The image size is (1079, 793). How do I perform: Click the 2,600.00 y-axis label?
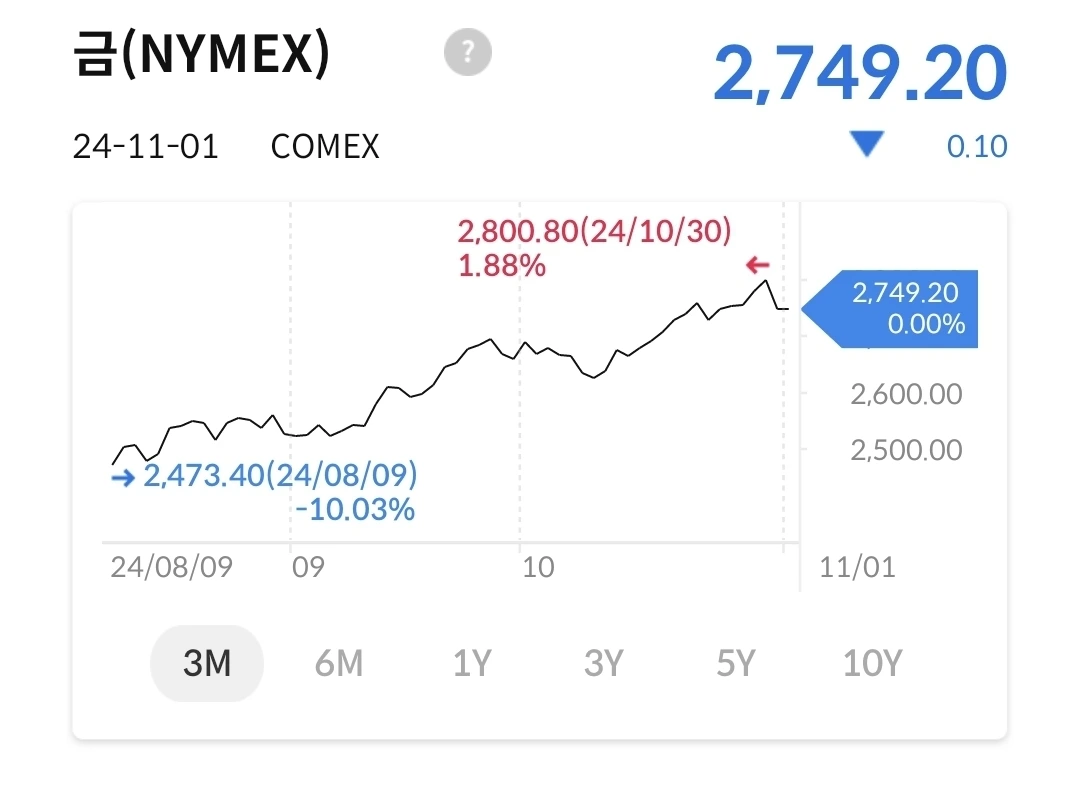[906, 394]
